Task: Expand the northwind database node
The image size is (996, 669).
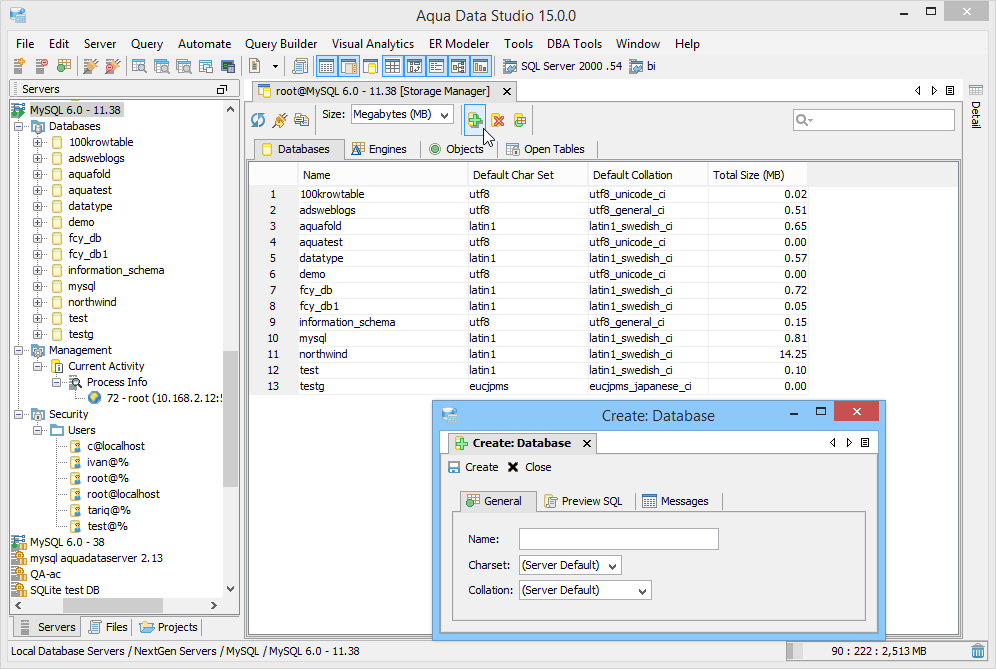Action: tap(37, 302)
